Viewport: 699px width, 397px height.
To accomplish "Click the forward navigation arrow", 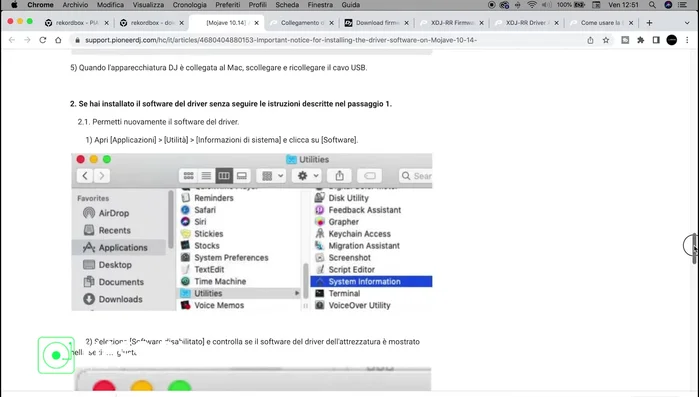I will pyautogui.click(x=27, y=40).
